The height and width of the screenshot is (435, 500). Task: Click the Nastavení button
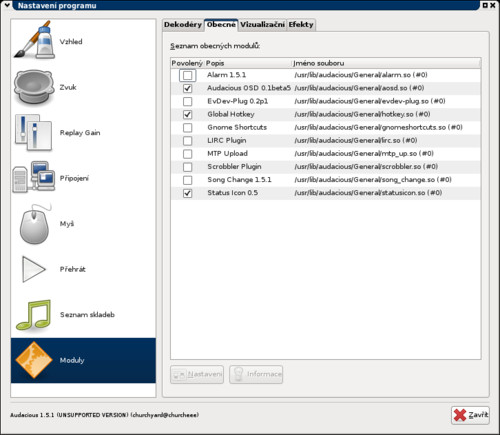point(197,374)
